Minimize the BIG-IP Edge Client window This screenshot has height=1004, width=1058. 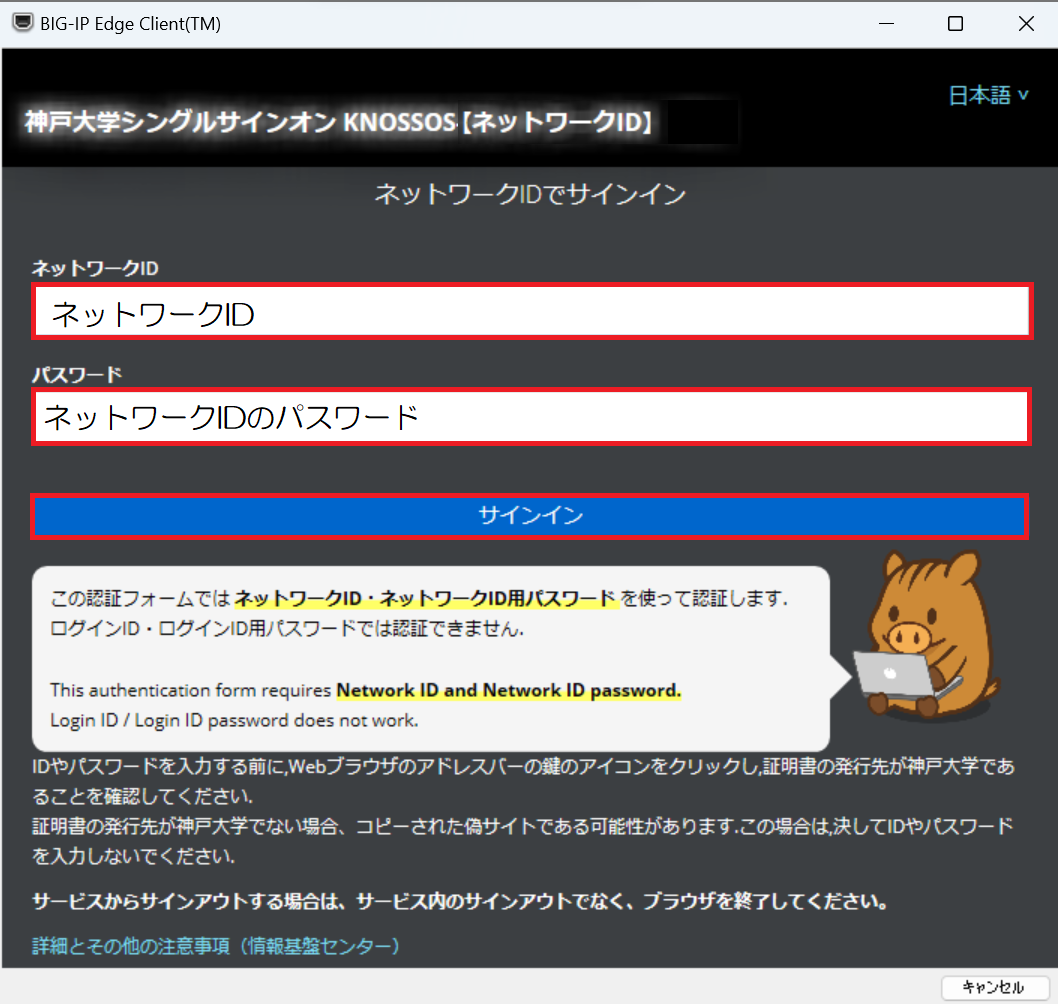click(887, 24)
